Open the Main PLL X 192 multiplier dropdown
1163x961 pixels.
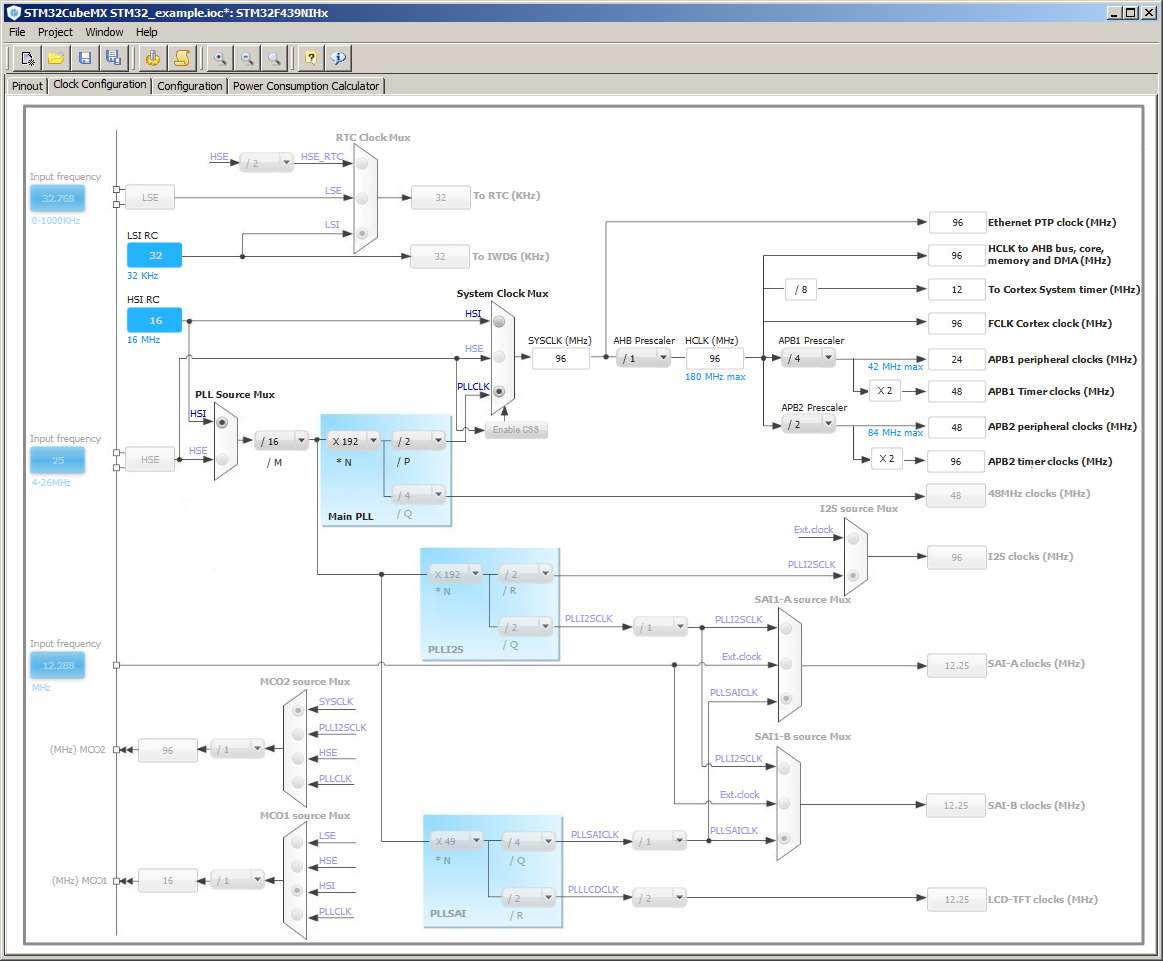373,440
